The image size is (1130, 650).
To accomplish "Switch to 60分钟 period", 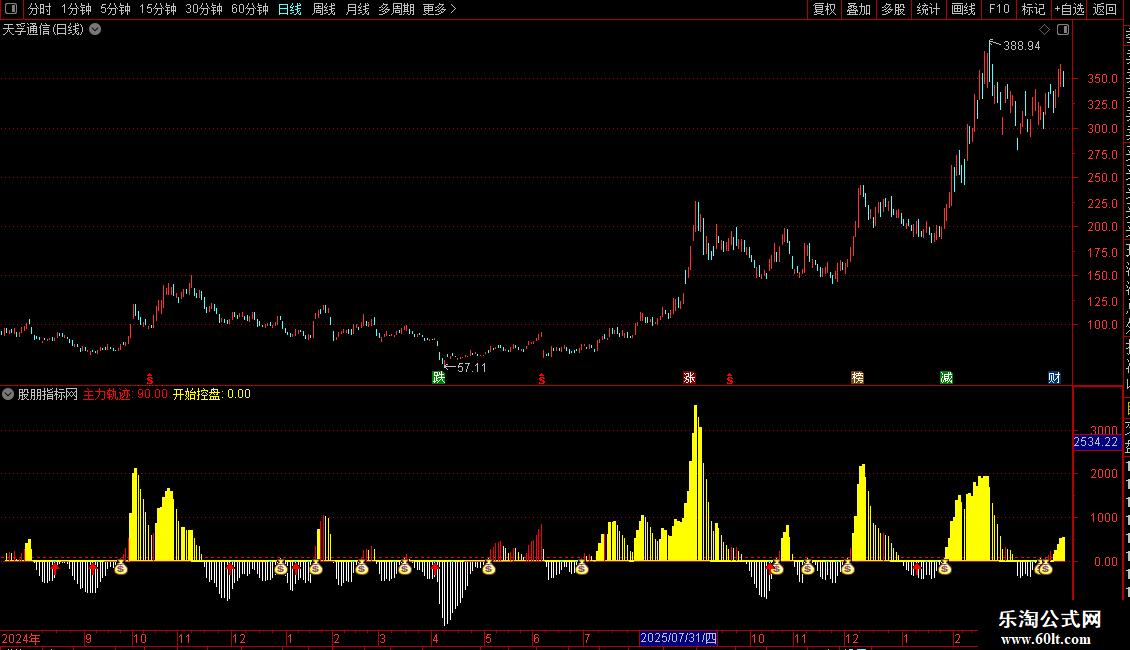I will click(x=250, y=9).
